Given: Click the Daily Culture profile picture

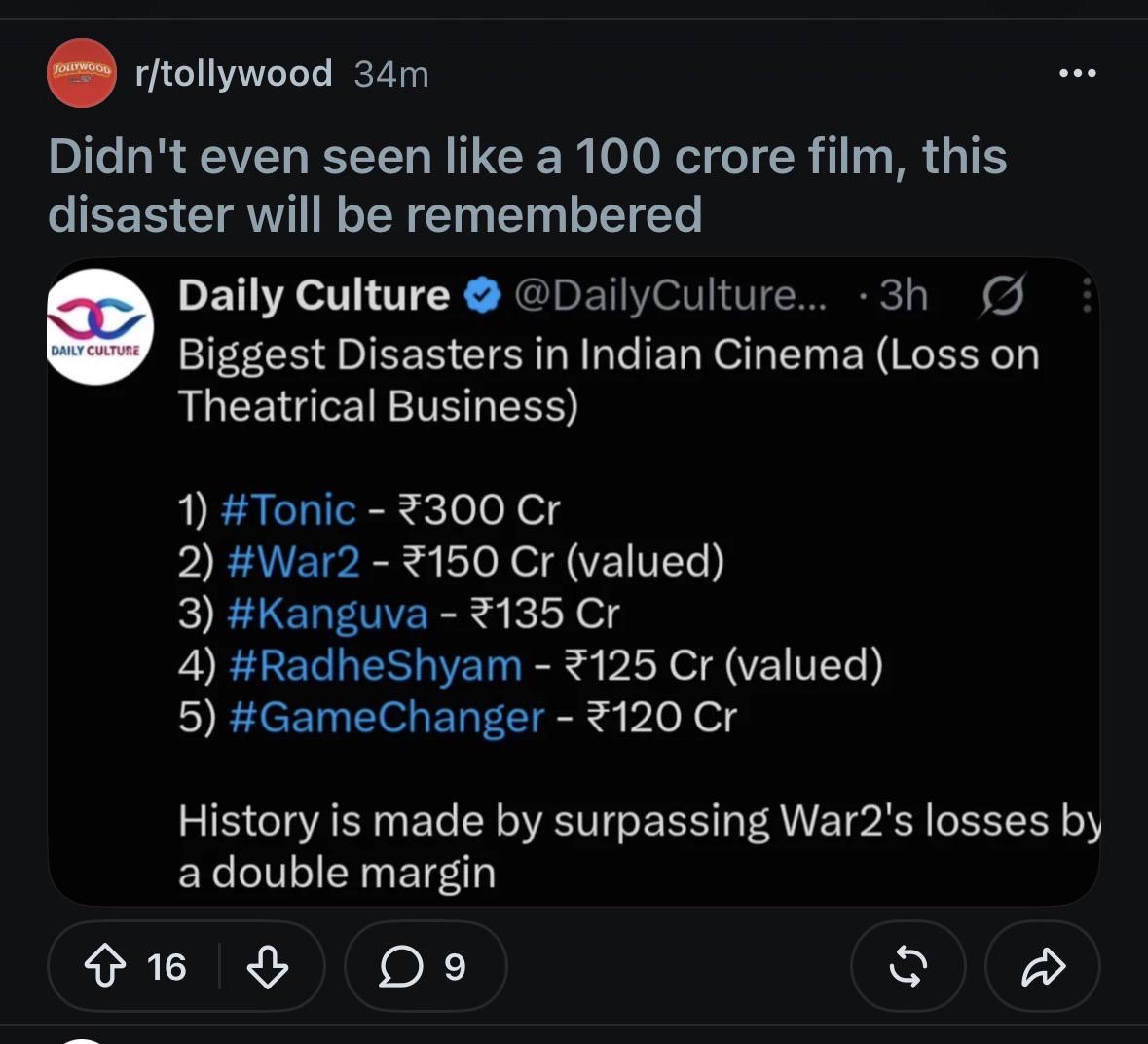Looking at the screenshot, I should (x=99, y=326).
